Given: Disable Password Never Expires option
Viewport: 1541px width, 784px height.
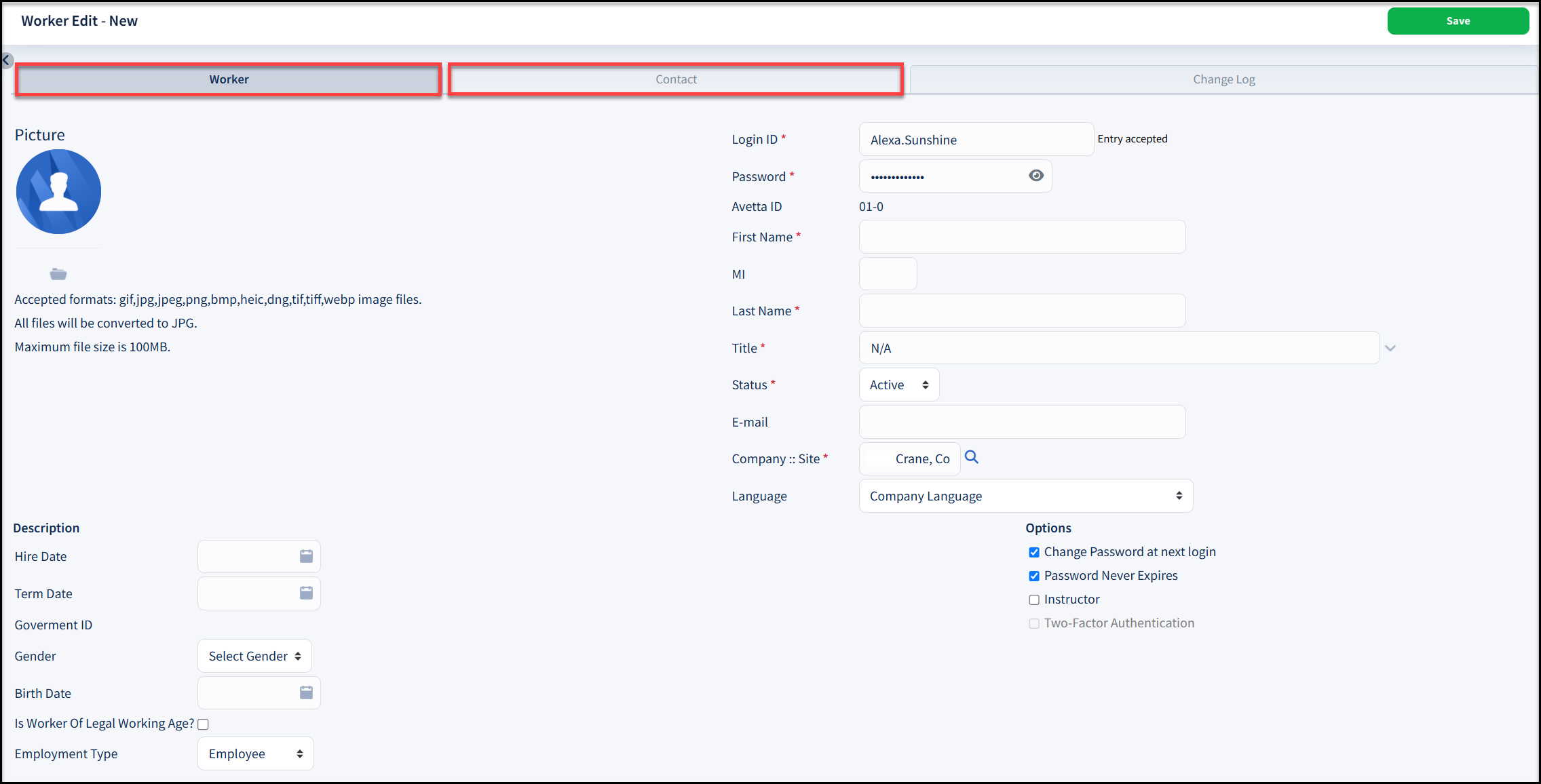Looking at the screenshot, I should (1033, 576).
